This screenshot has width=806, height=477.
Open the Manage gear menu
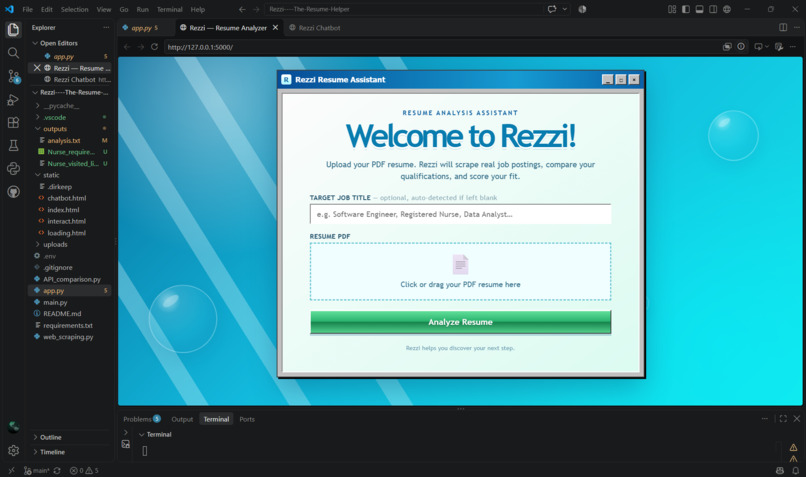[x=13, y=450]
